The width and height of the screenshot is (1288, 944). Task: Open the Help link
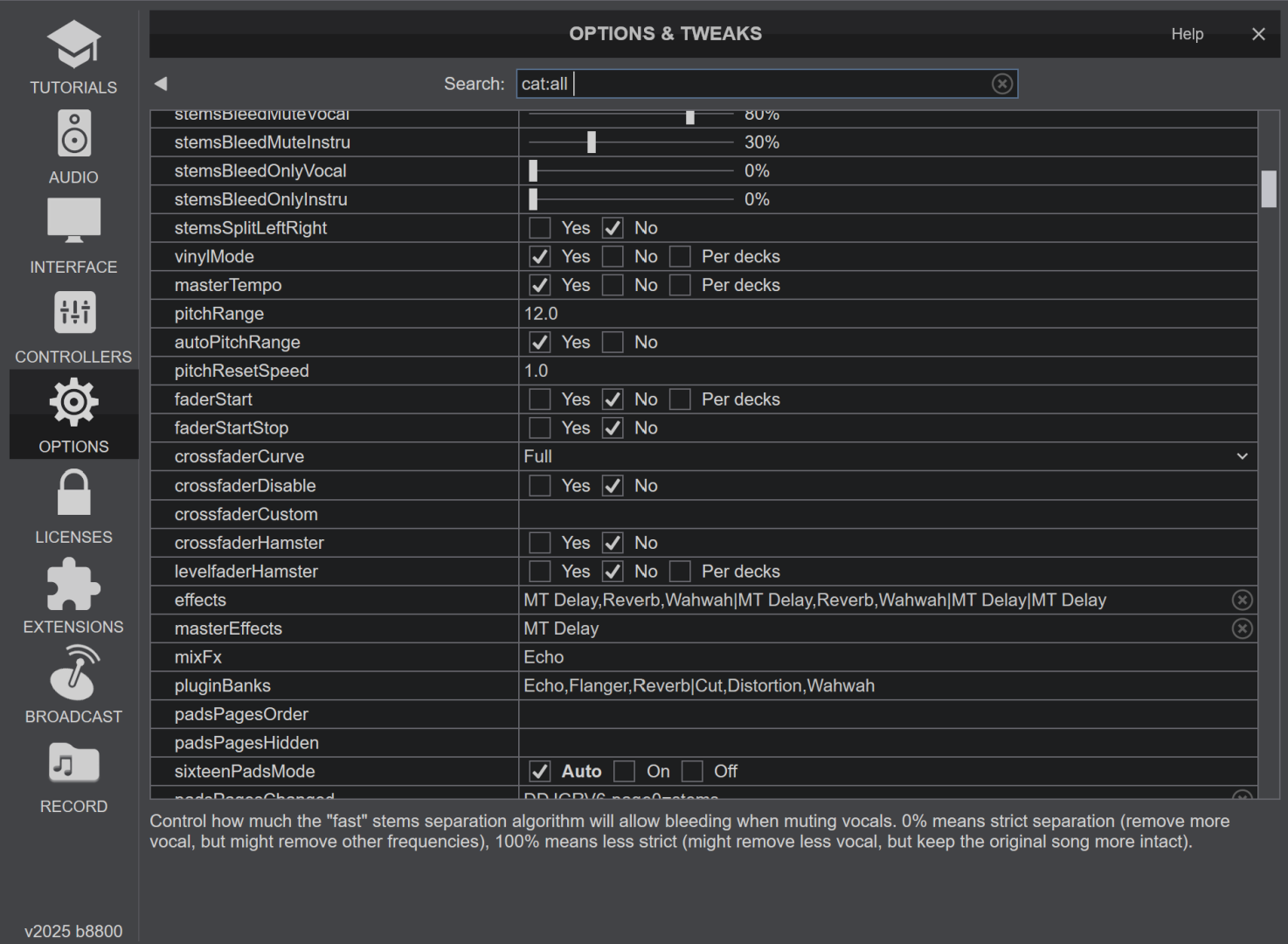(x=1187, y=34)
